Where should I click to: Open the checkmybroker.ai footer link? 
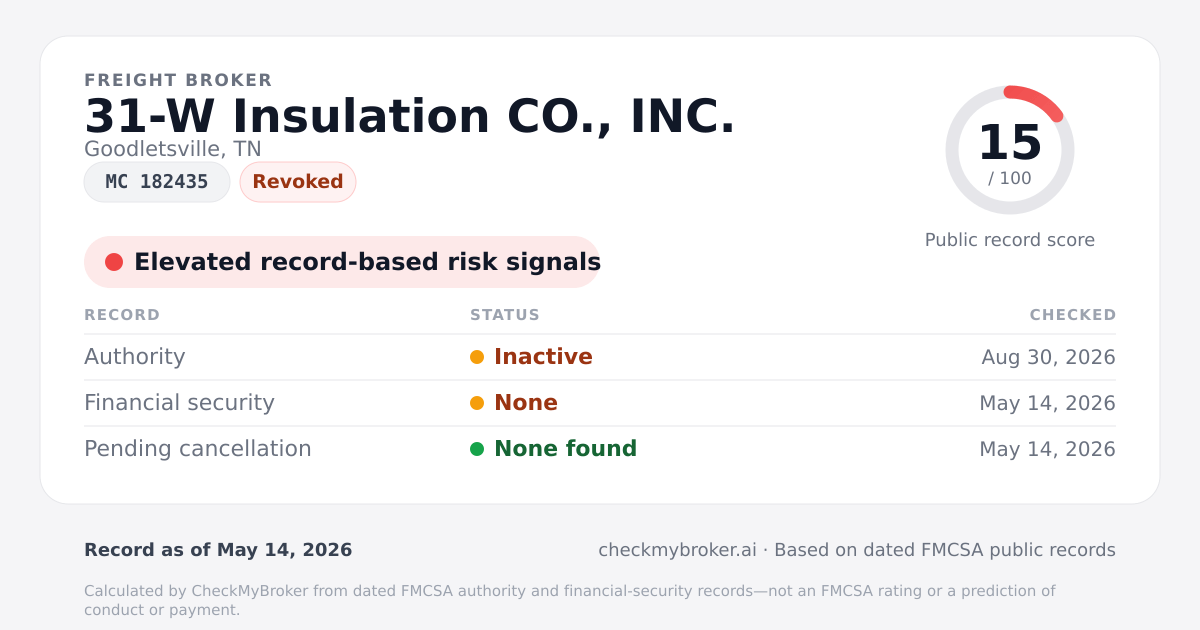pyautogui.click(x=677, y=550)
